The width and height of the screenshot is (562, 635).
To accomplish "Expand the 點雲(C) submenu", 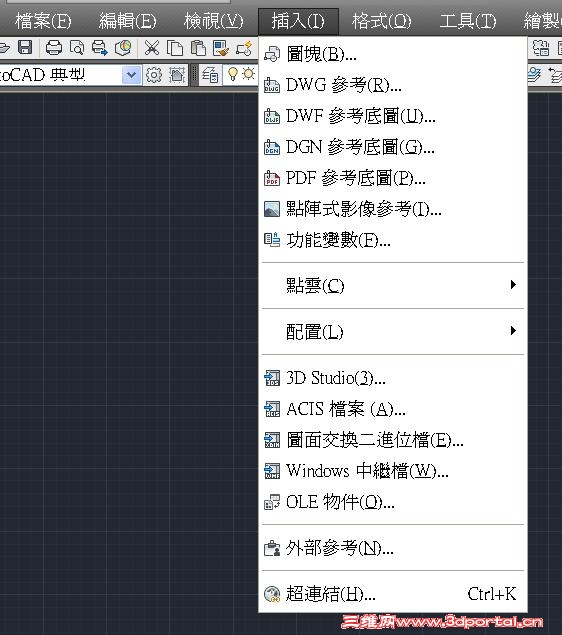I will 393,285.
